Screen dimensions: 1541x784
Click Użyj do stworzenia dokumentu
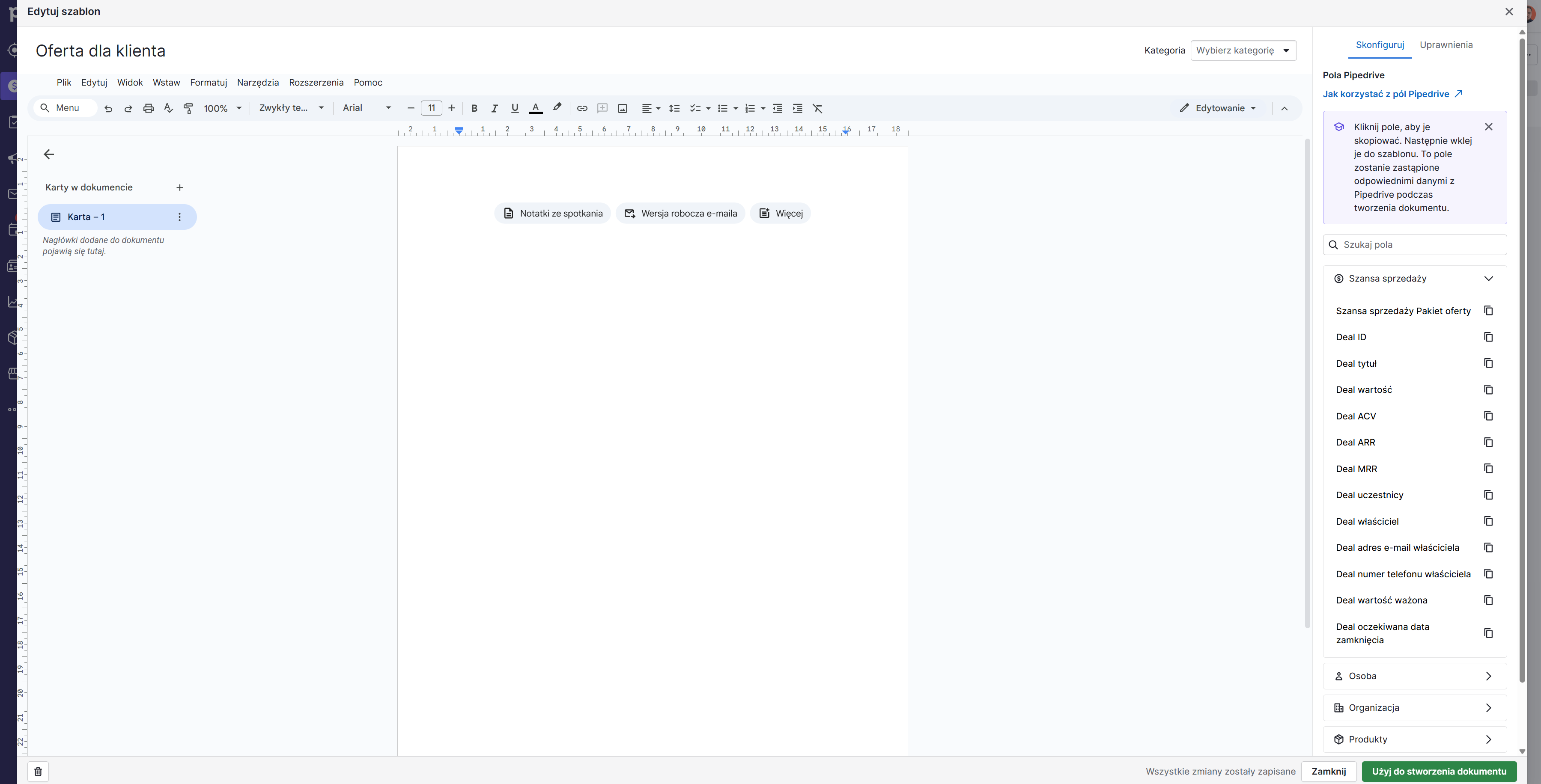pos(1439,772)
